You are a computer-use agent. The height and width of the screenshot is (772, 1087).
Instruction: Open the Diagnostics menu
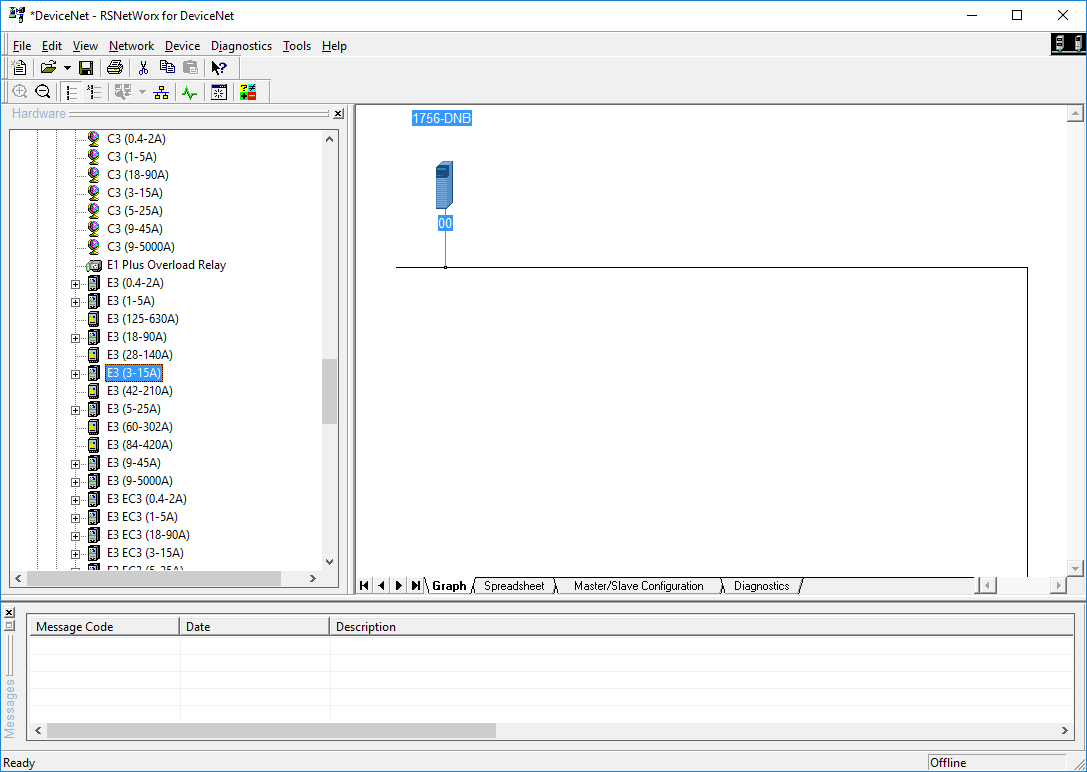[241, 46]
